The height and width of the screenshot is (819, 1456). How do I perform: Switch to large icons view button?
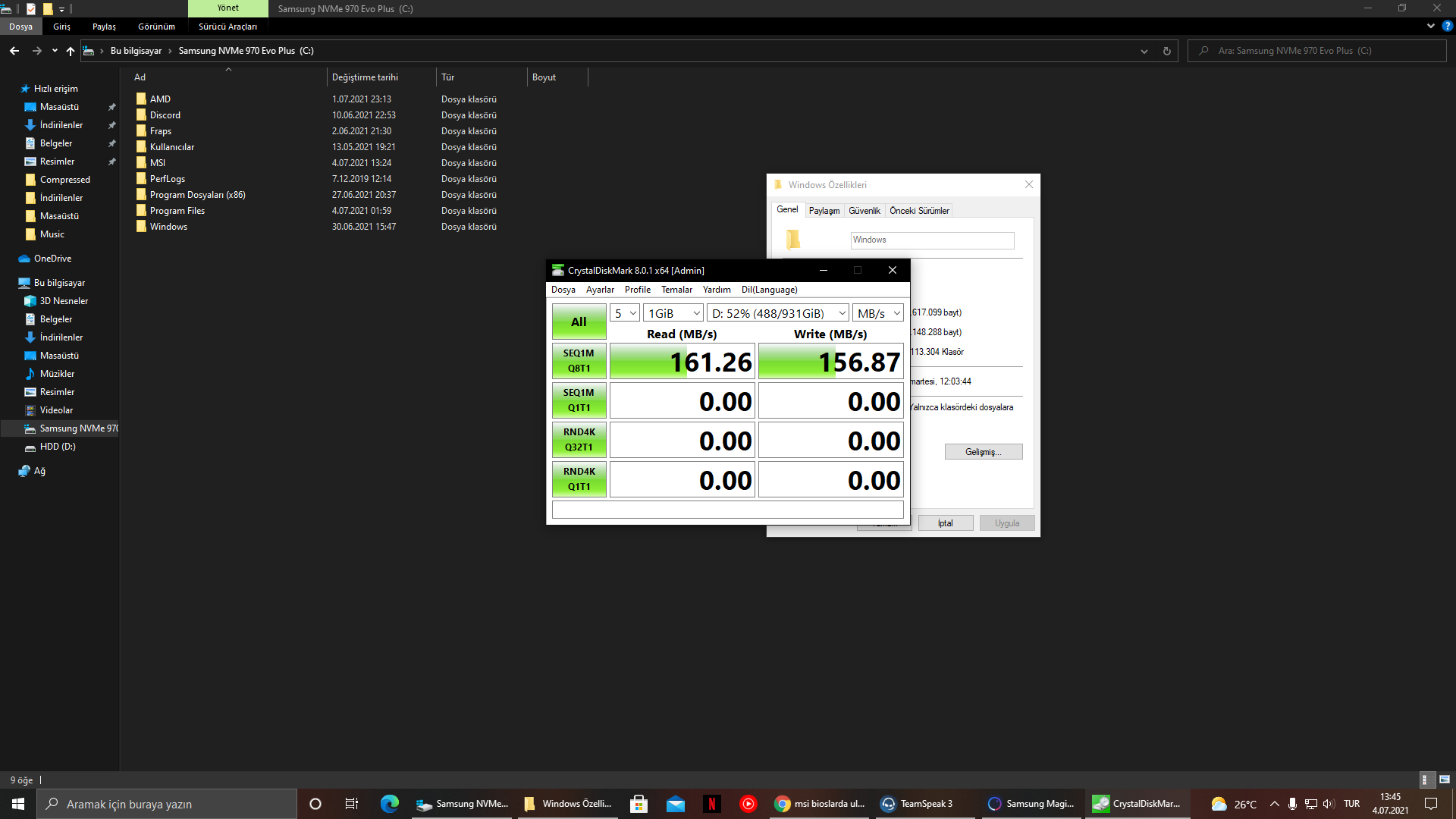[1445, 780]
